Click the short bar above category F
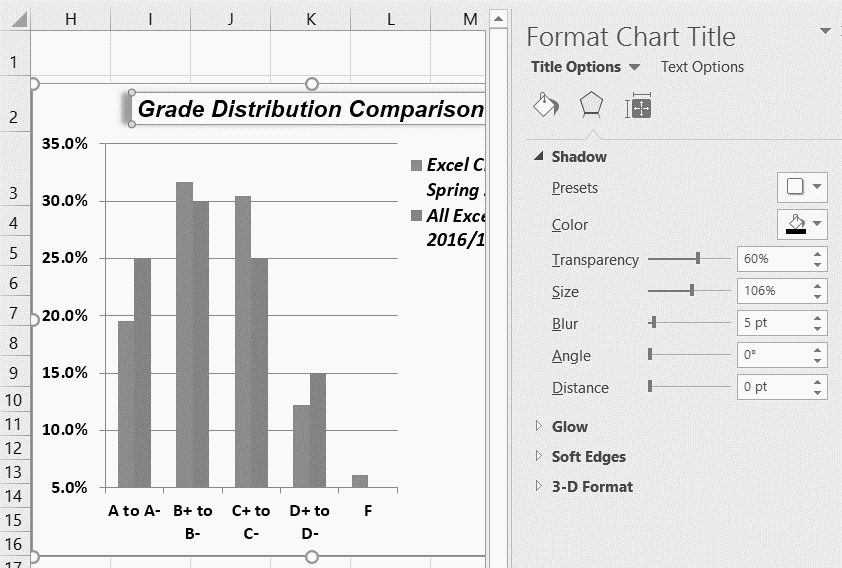The width and height of the screenshot is (842, 568). point(360,481)
